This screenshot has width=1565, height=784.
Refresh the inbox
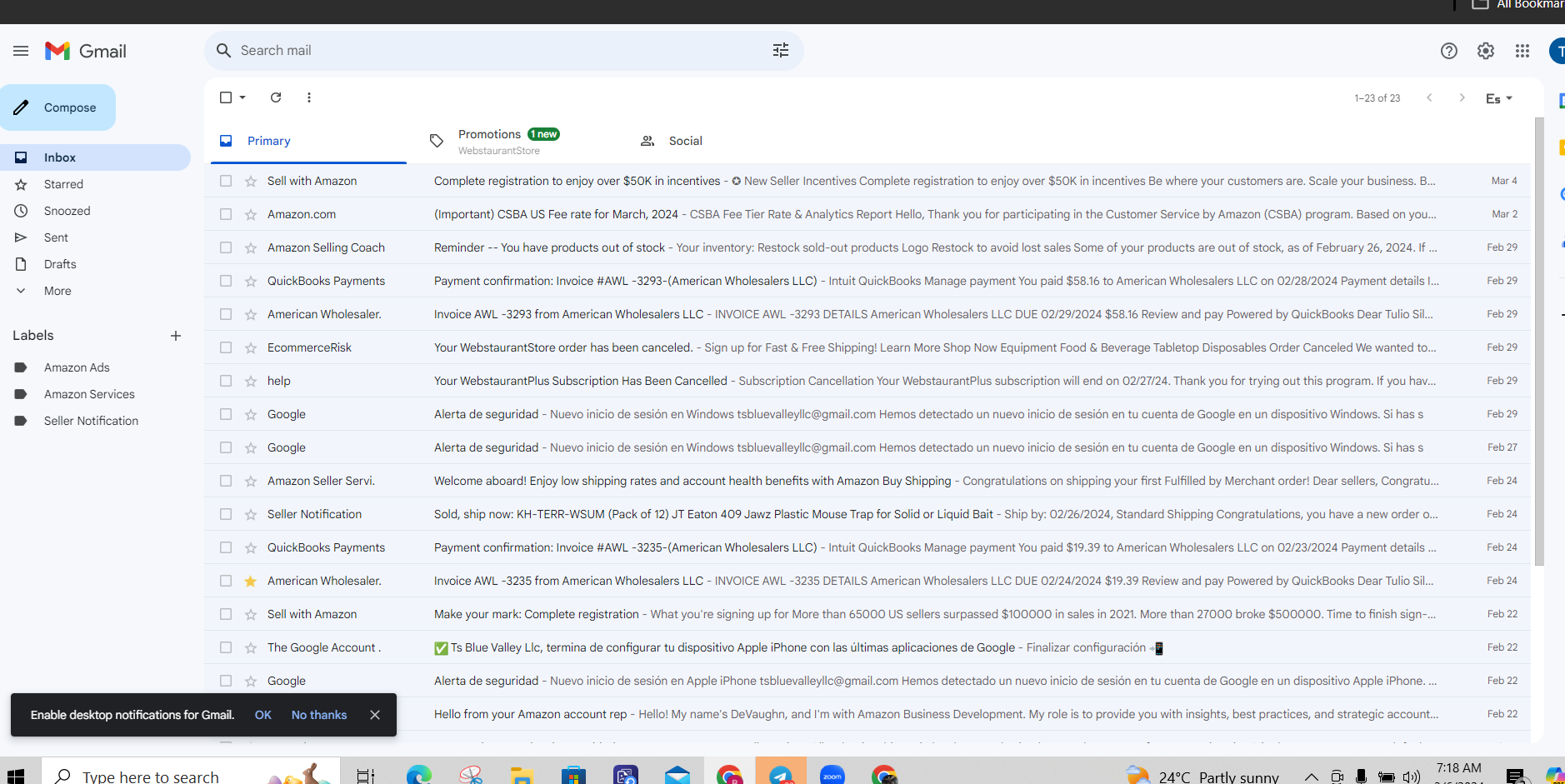(x=276, y=97)
